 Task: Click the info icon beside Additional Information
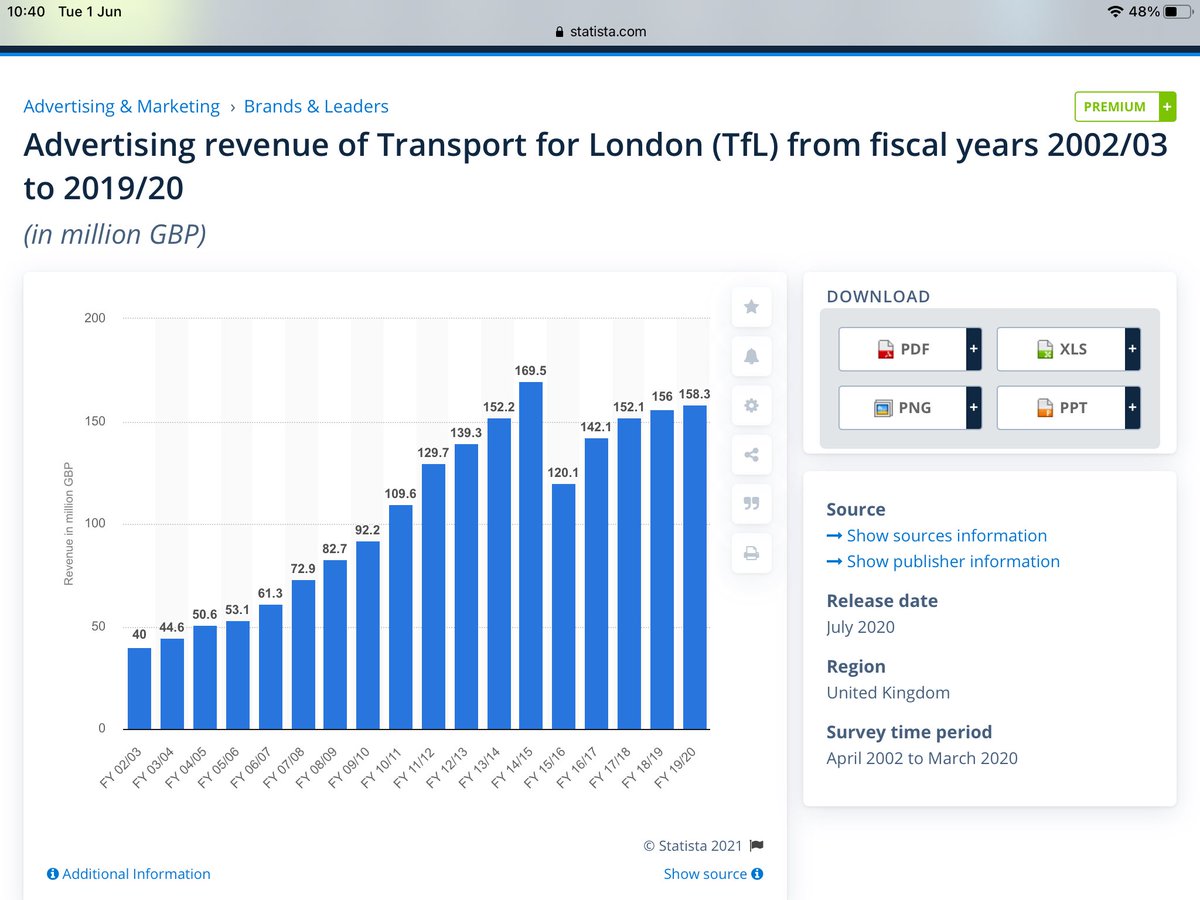tap(52, 874)
